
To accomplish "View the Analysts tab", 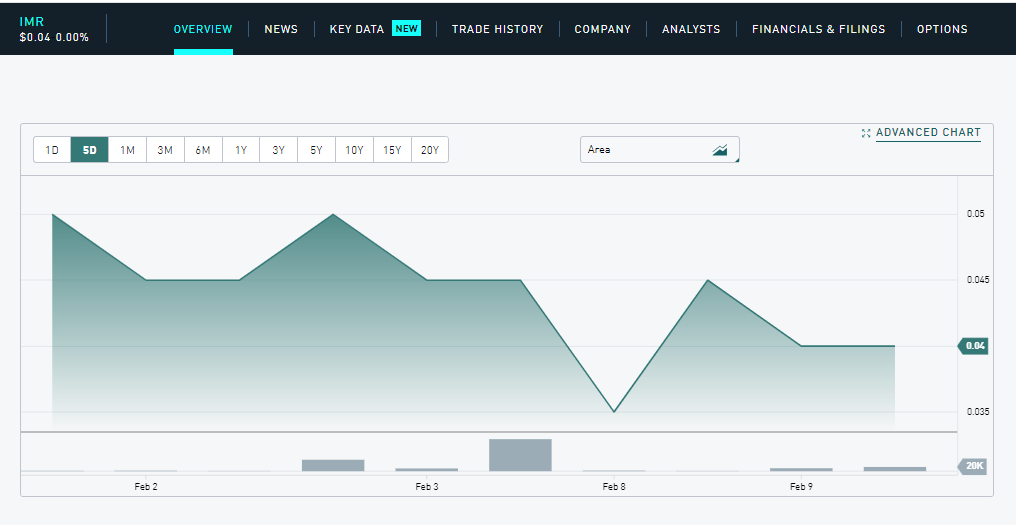I will click(x=691, y=29).
